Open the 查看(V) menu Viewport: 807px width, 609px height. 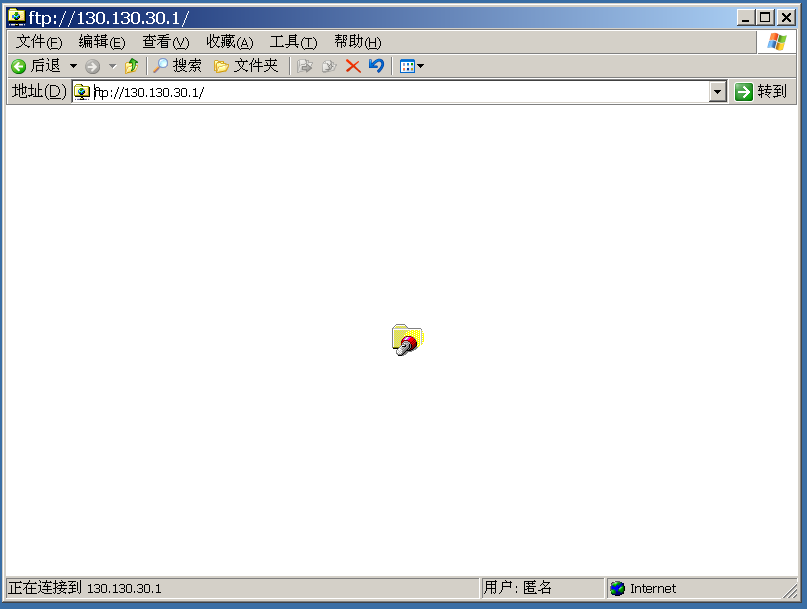click(x=166, y=42)
